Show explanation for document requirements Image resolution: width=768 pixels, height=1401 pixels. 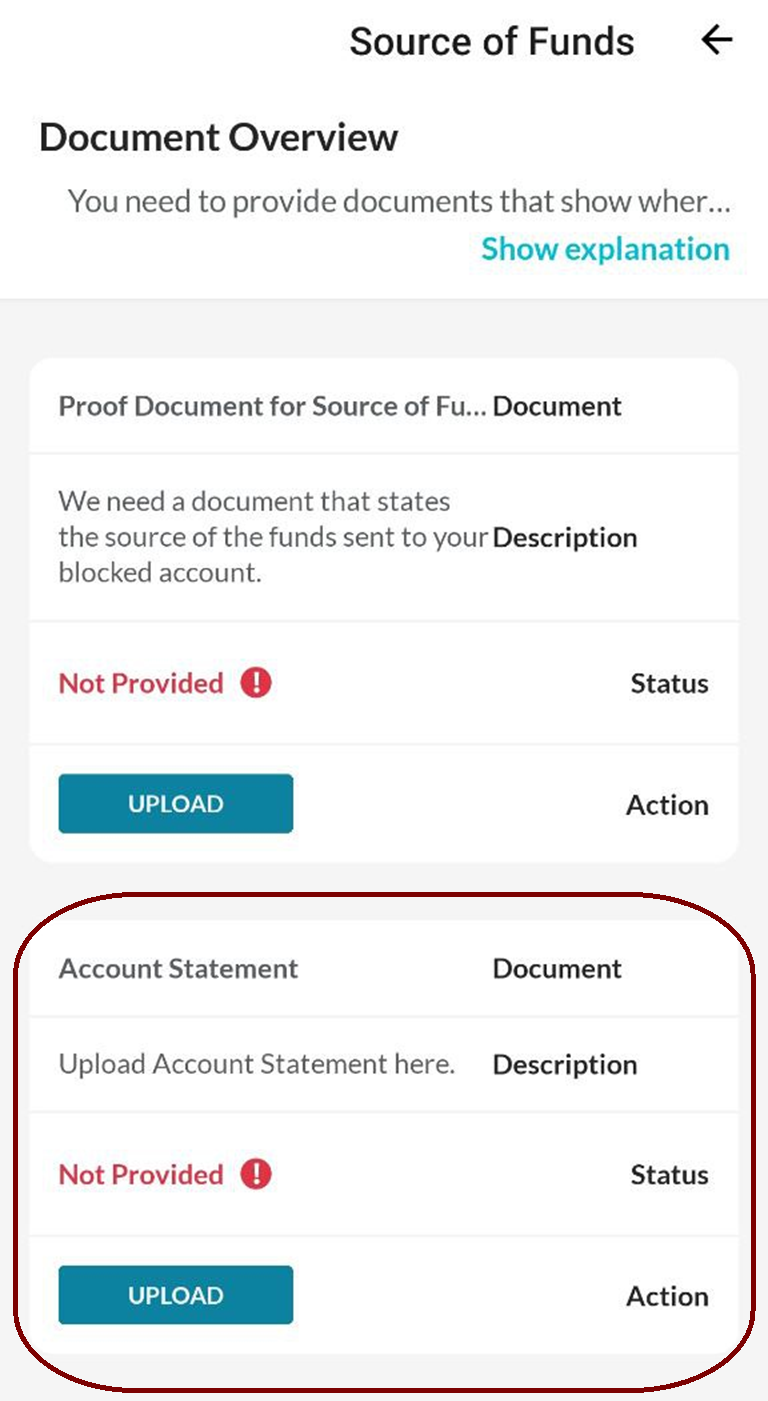pyautogui.click(x=604, y=248)
